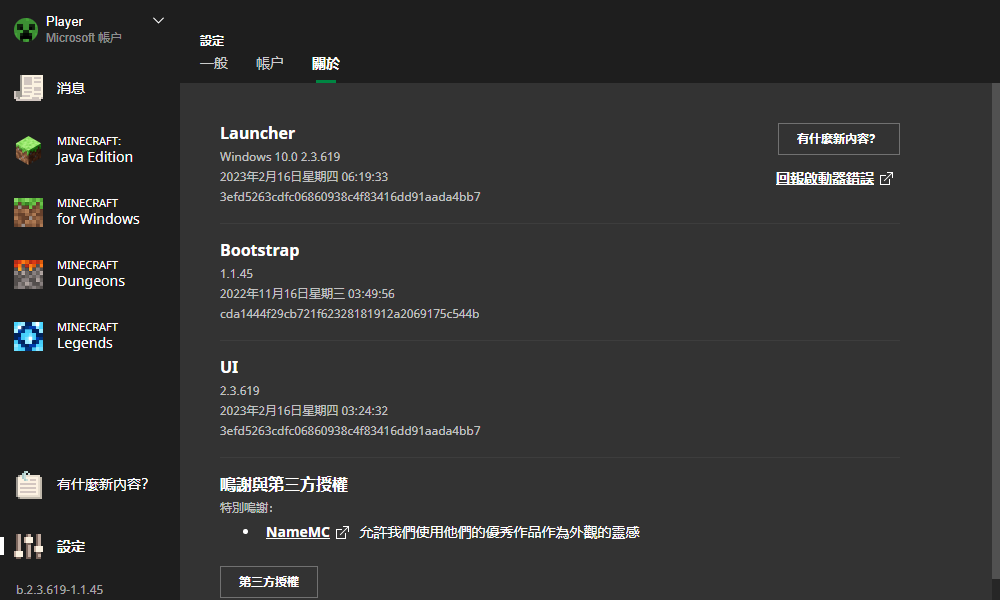Select UI version 2.3.619 text
The height and width of the screenshot is (600, 1000).
[x=240, y=390]
